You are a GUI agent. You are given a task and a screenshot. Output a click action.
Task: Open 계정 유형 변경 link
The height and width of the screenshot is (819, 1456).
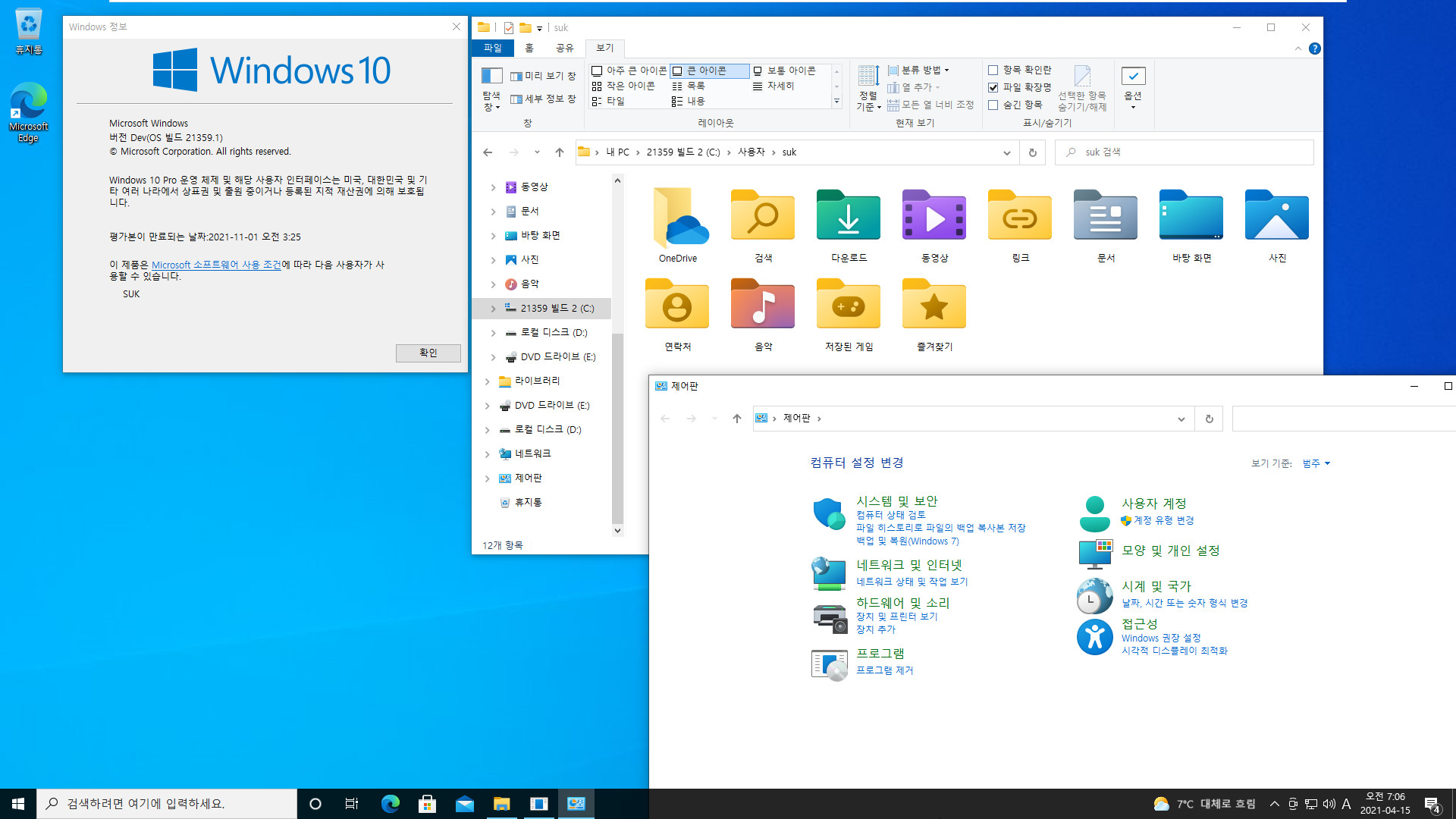click(x=1163, y=520)
